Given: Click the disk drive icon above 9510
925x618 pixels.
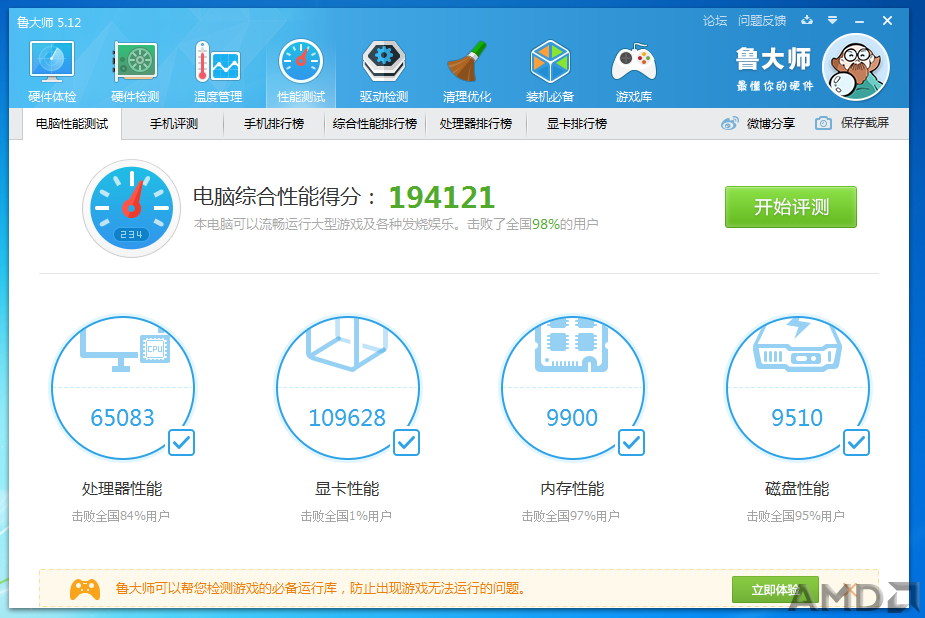Looking at the screenshot, I should [x=797, y=344].
